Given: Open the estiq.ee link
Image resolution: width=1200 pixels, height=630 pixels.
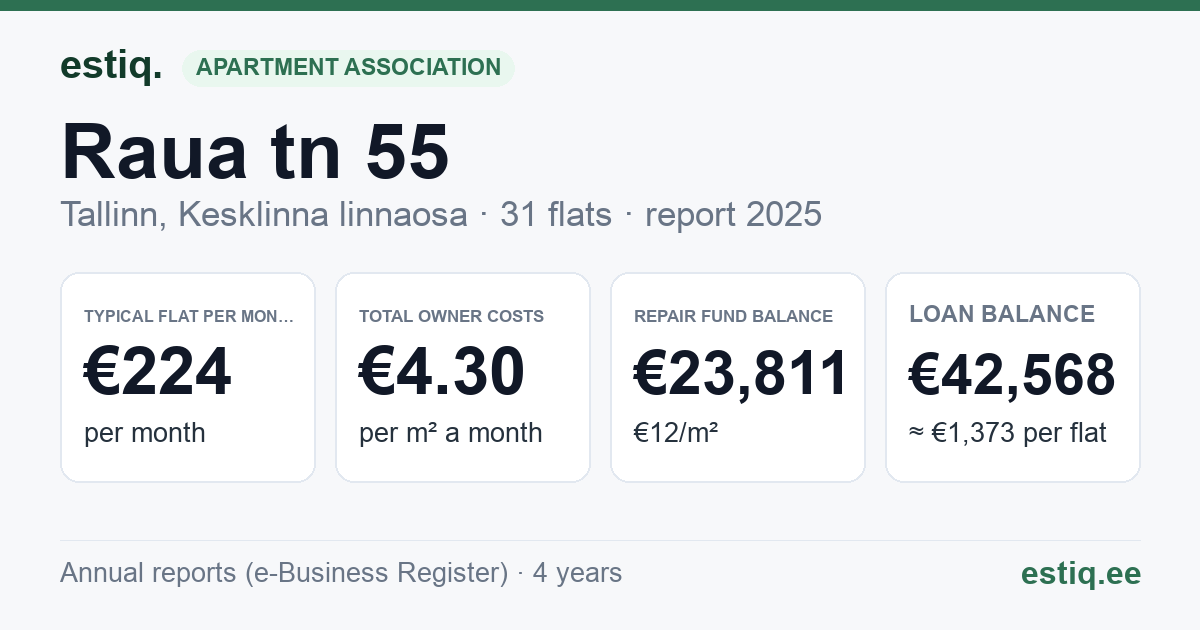Looking at the screenshot, I should click(1080, 573).
